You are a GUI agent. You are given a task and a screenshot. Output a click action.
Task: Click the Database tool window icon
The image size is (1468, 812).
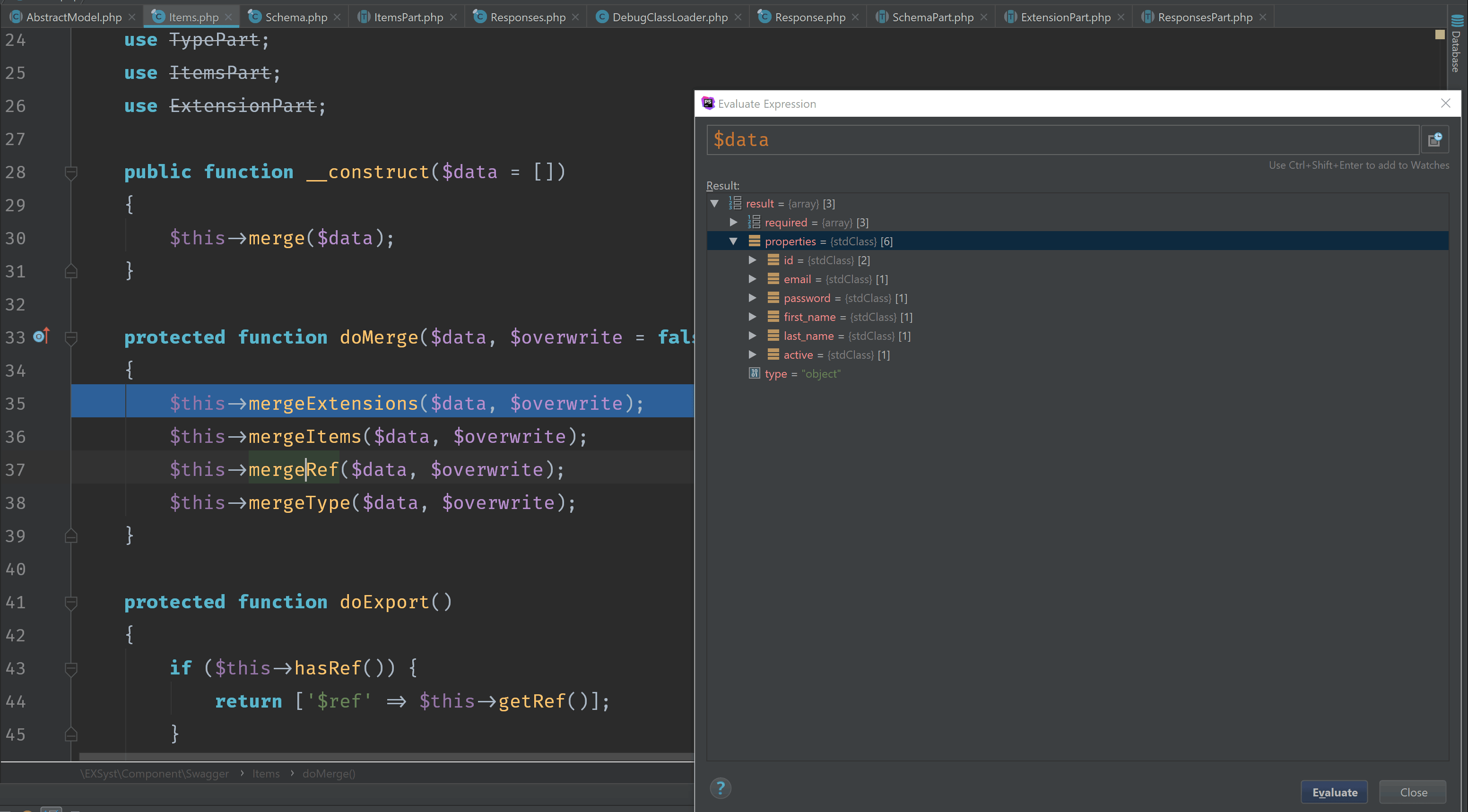tap(1457, 20)
